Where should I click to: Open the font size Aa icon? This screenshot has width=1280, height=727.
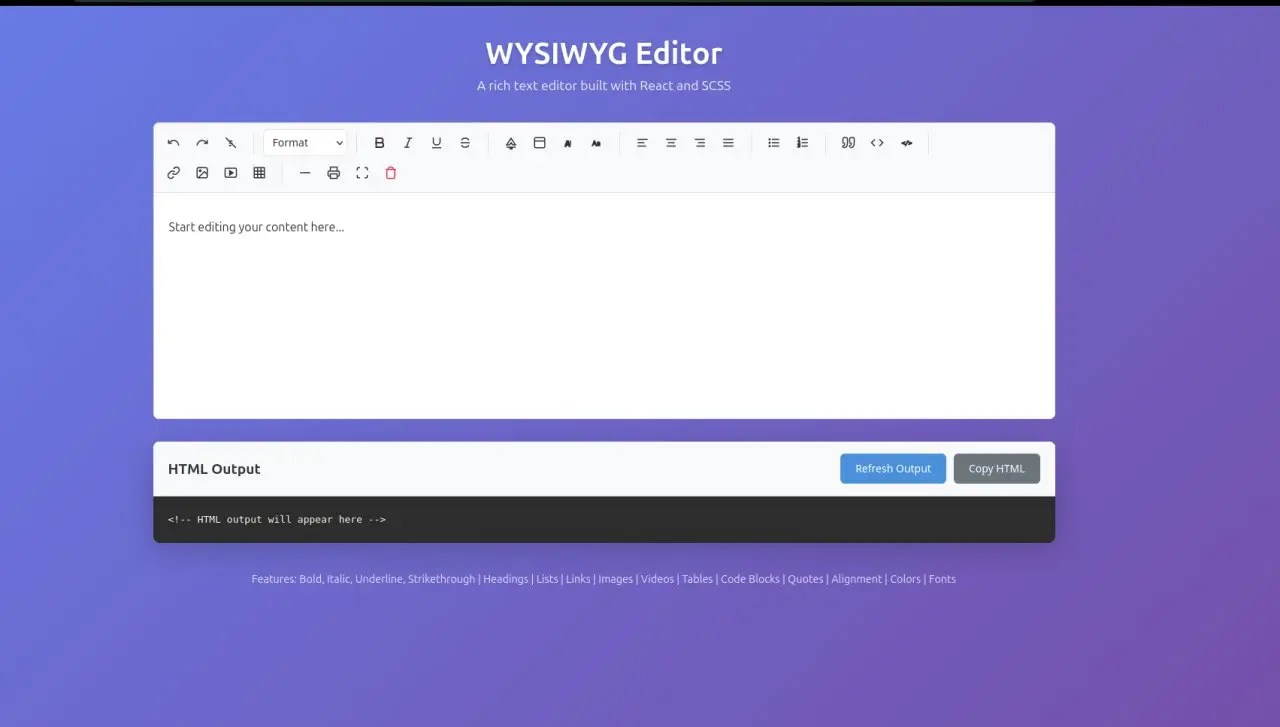pyautogui.click(x=596, y=143)
